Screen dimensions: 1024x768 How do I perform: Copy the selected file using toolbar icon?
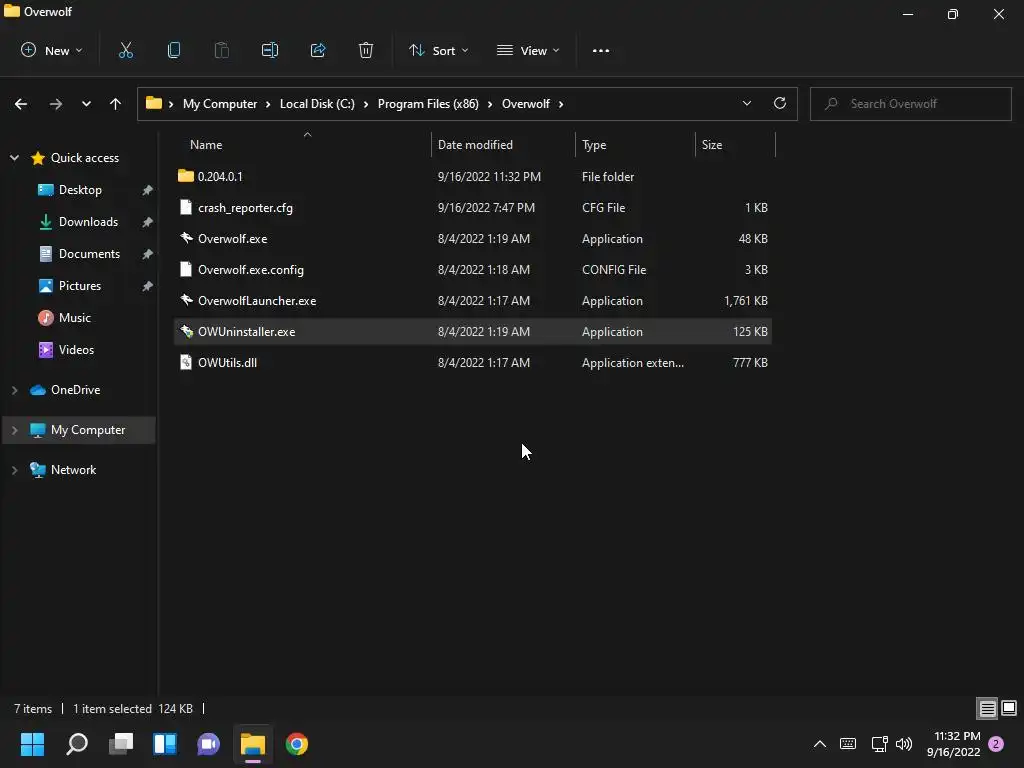pyautogui.click(x=174, y=50)
